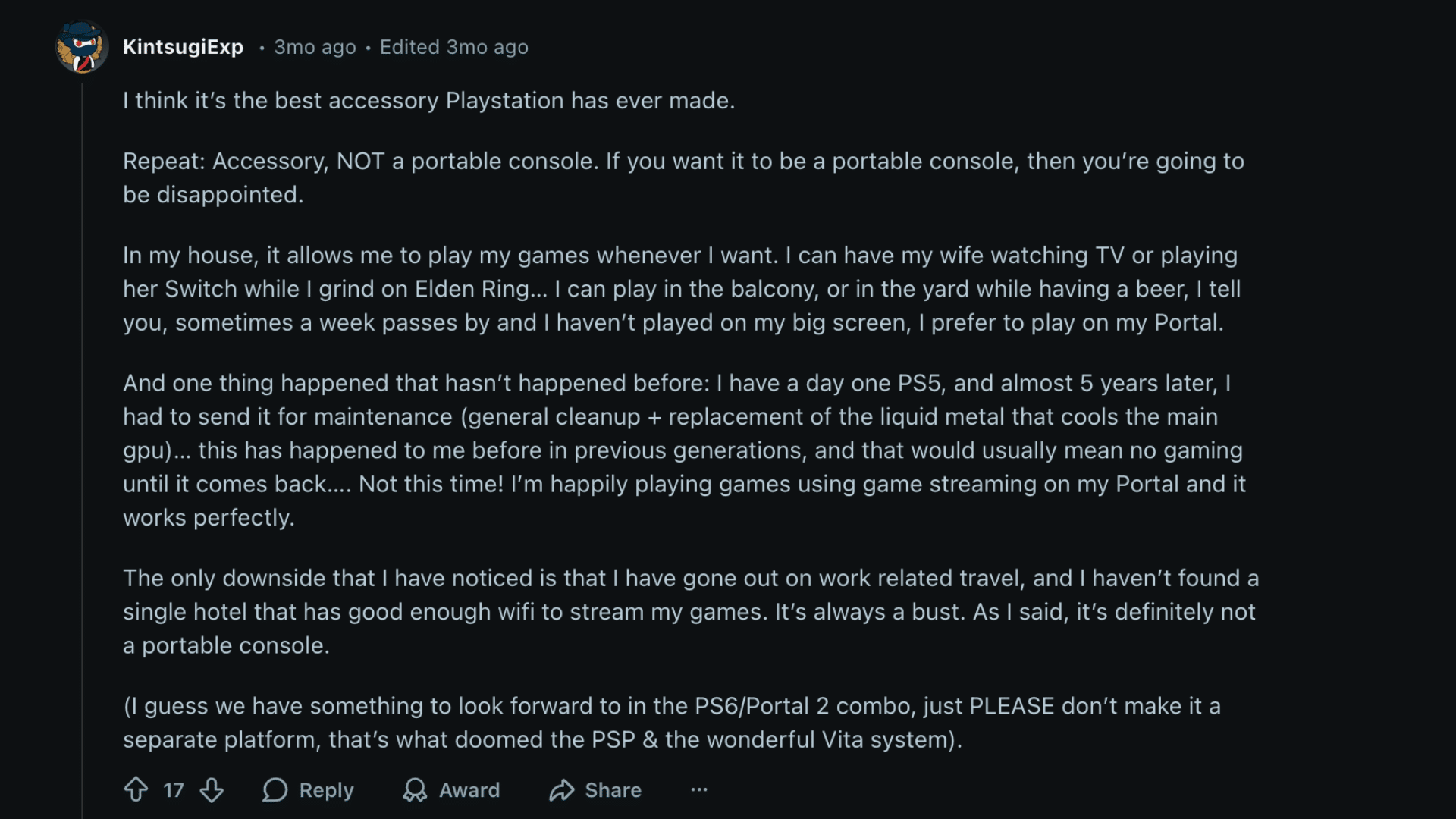Toggle a downvote on this comment
Screen dimensions: 1456x819
(x=212, y=790)
